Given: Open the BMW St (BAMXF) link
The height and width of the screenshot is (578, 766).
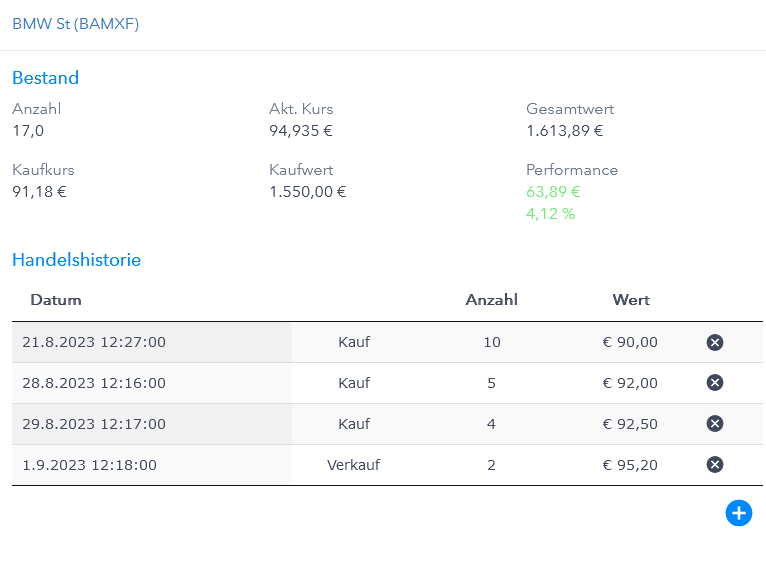Looking at the screenshot, I should [76, 23].
